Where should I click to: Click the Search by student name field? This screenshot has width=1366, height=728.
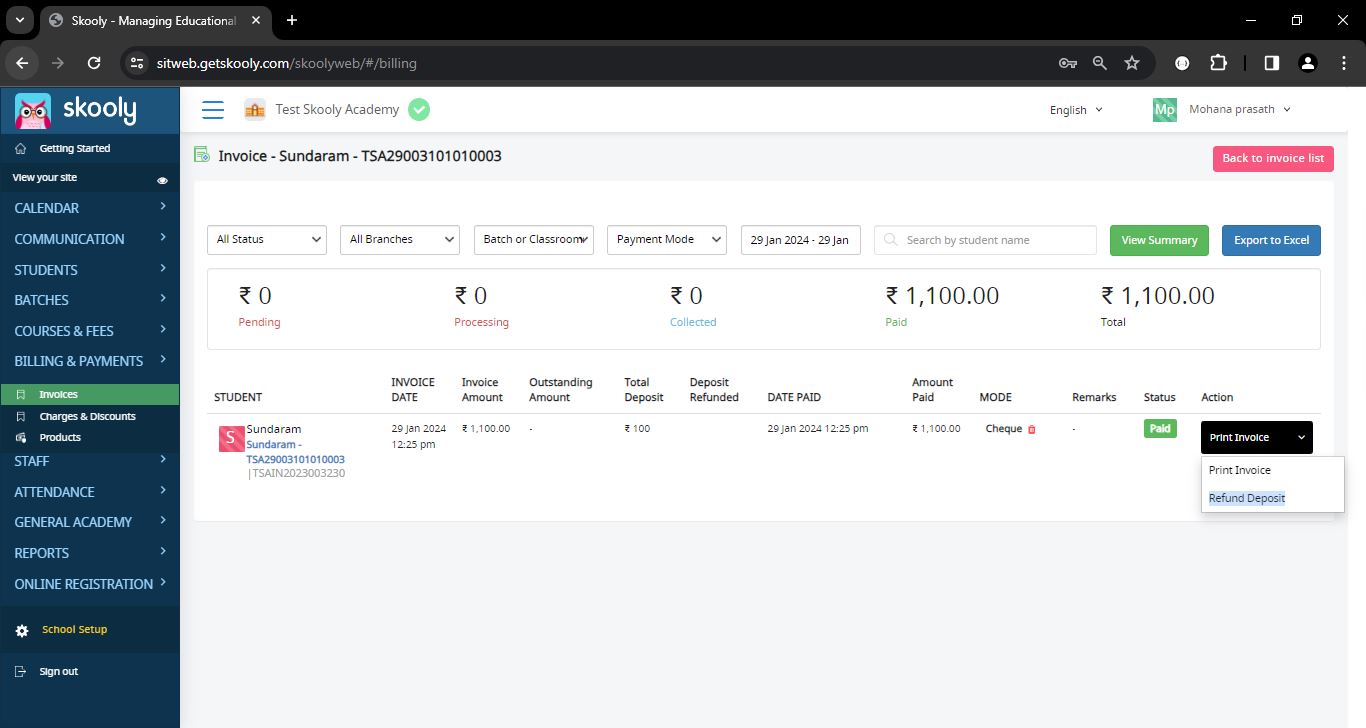[985, 240]
